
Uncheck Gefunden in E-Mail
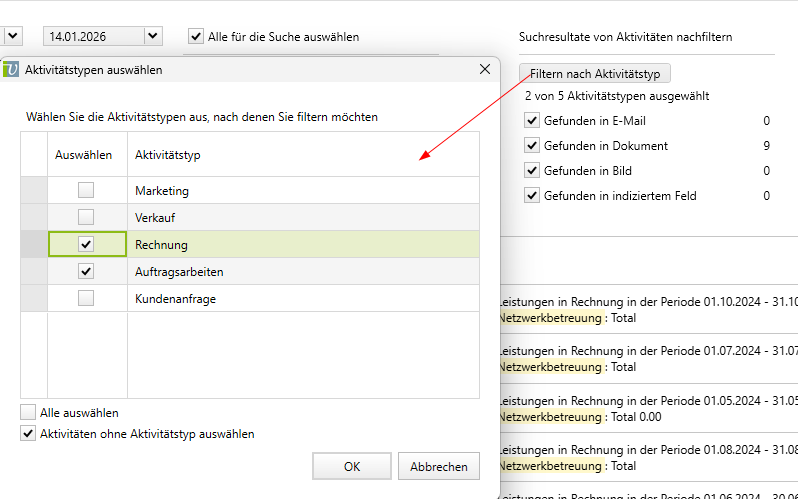[532, 121]
